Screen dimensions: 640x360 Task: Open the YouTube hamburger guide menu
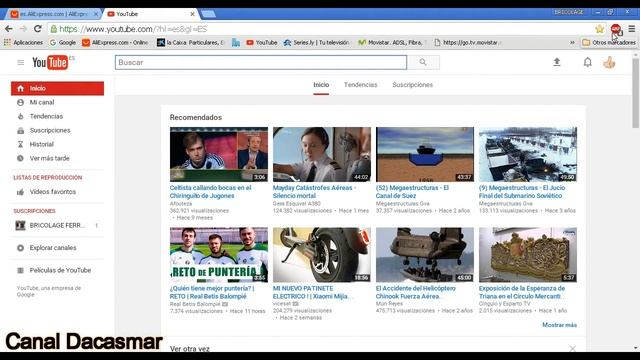(20, 62)
